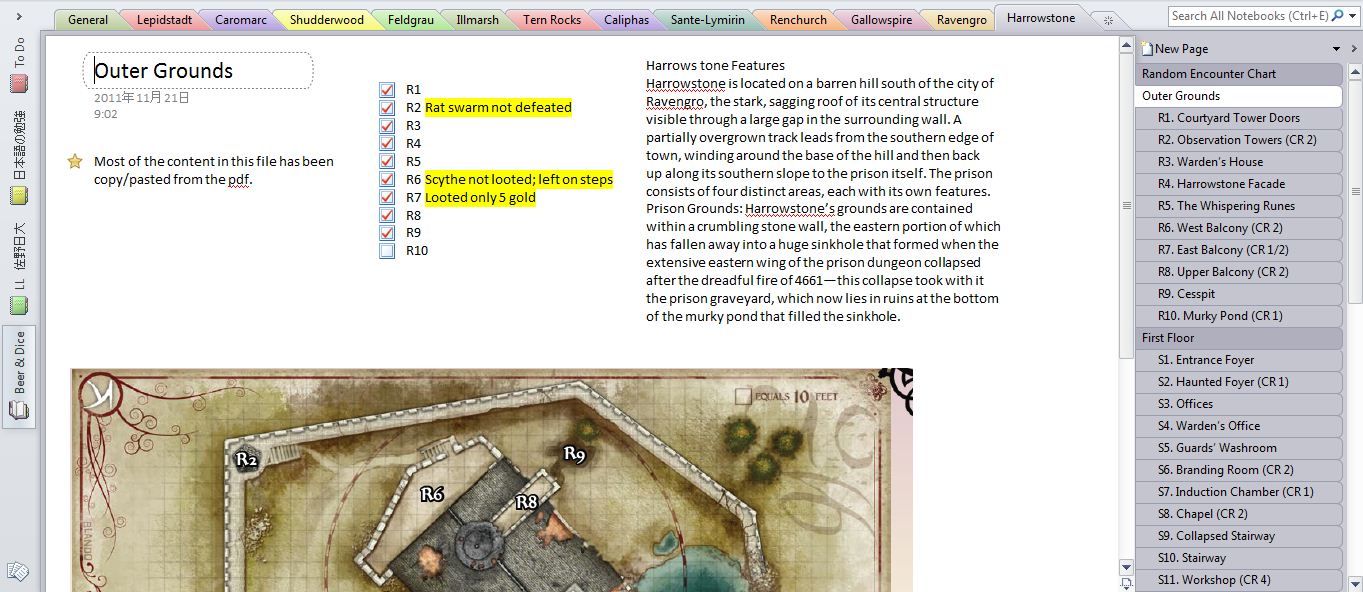
Task: Open the Random Encounter Chart page
Action: [1239, 74]
